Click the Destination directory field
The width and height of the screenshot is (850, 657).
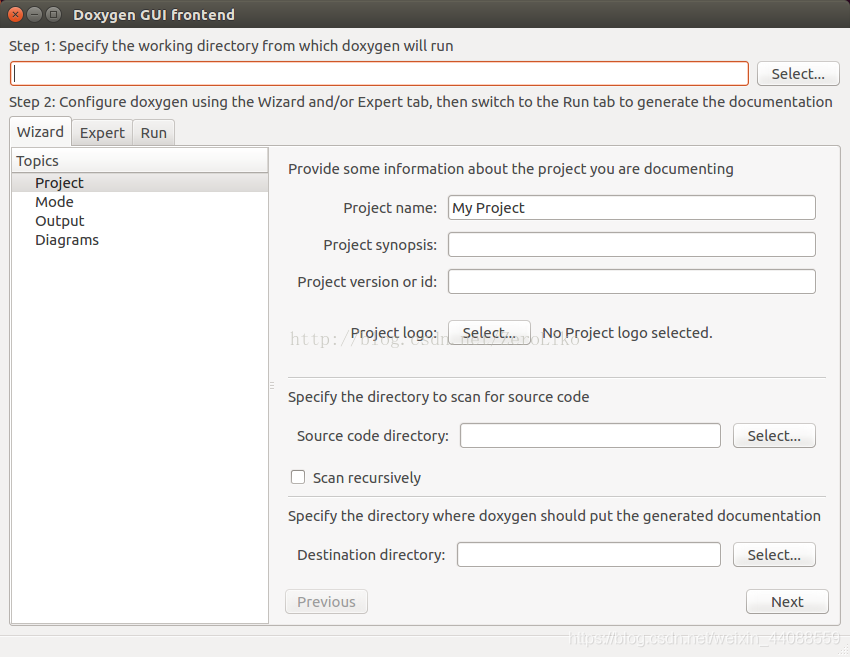click(x=588, y=554)
